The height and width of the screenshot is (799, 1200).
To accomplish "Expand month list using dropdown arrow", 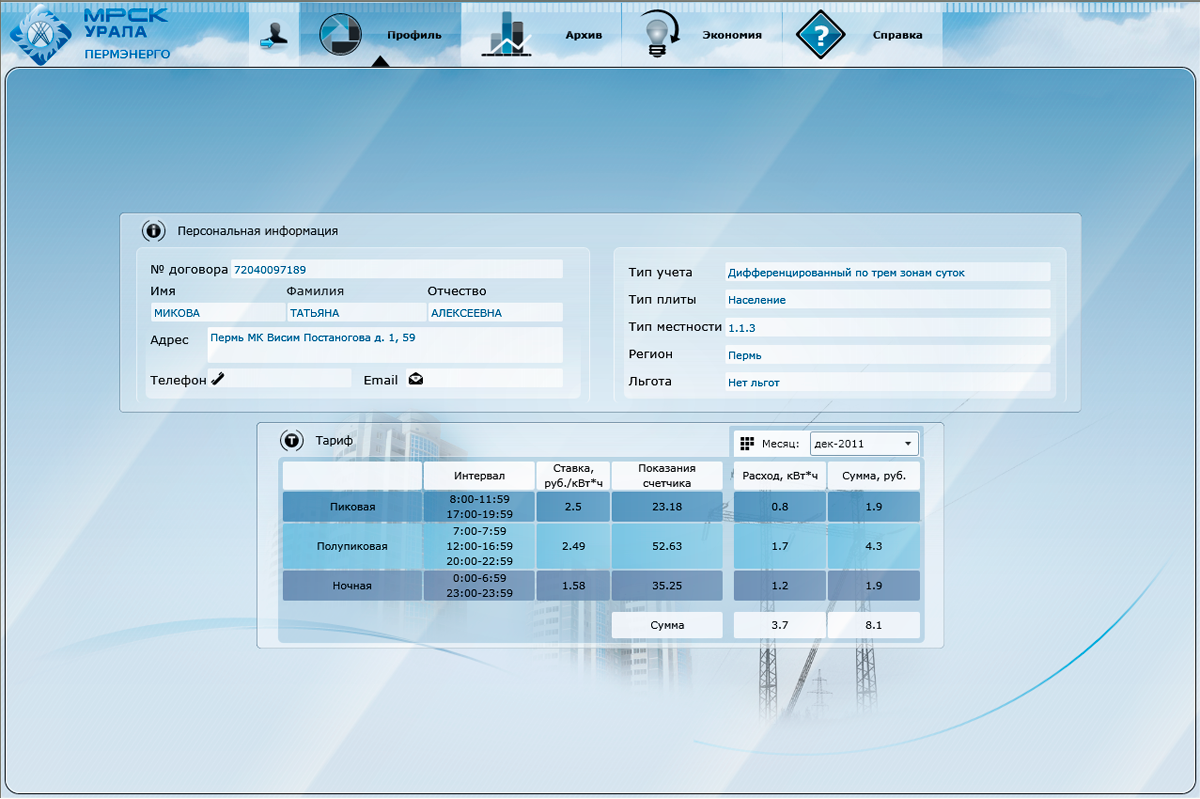I will pos(907,443).
